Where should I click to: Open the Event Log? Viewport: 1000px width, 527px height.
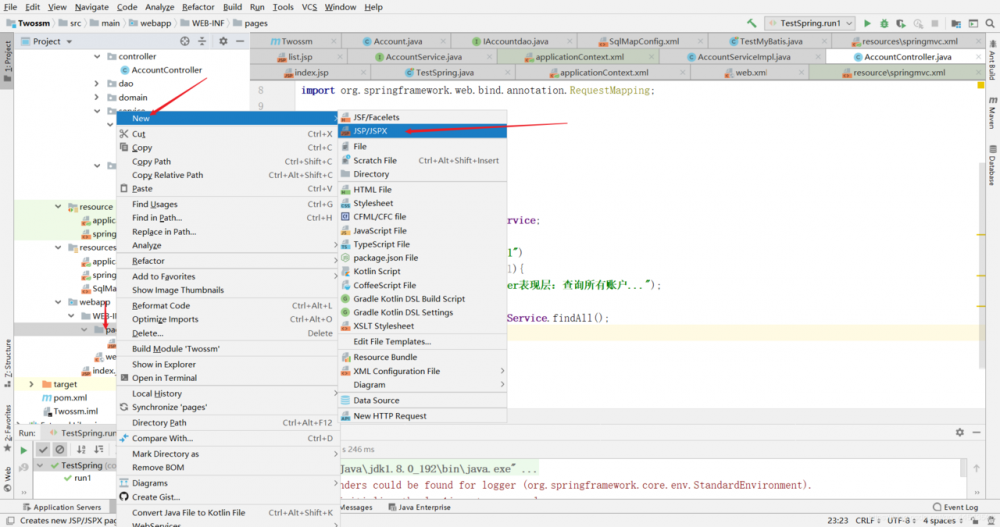(x=960, y=508)
